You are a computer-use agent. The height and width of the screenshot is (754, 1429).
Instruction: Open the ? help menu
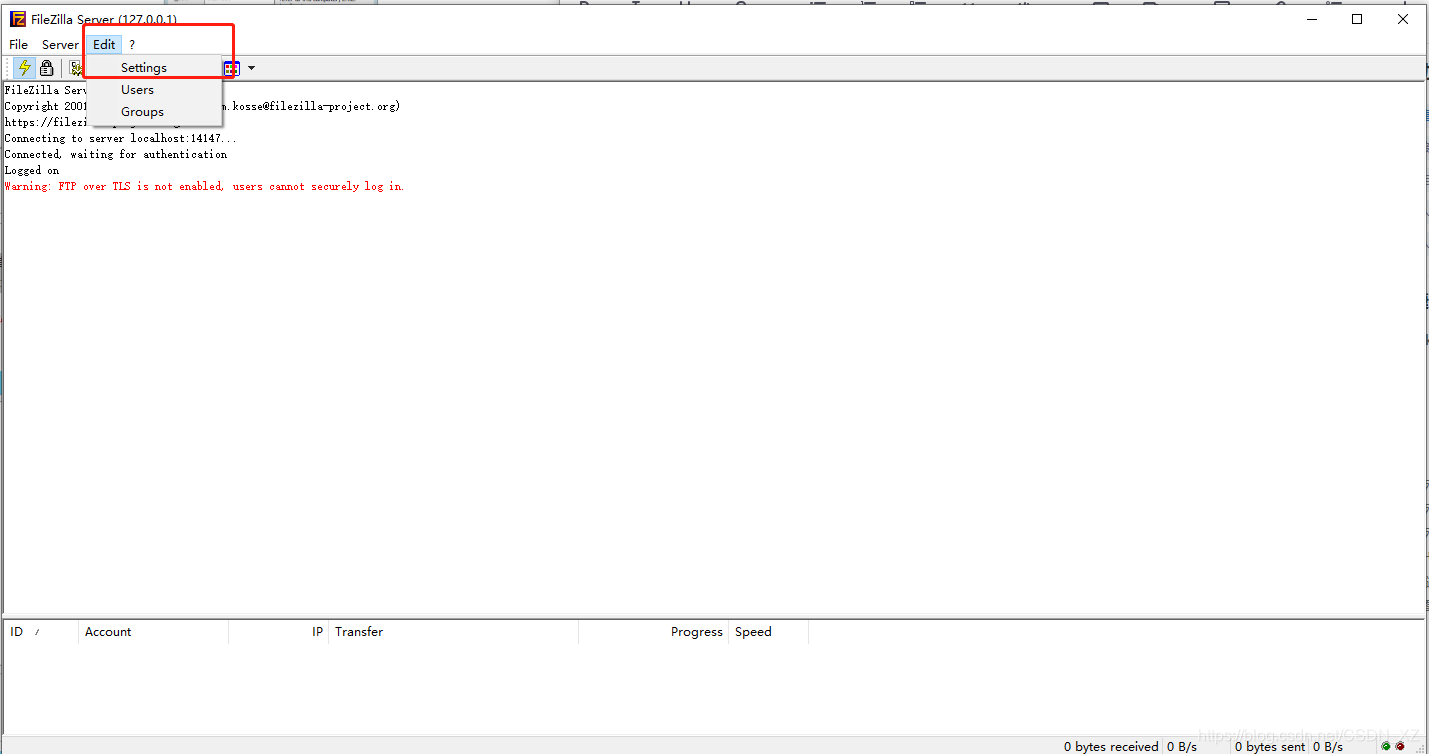pyautogui.click(x=131, y=44)
